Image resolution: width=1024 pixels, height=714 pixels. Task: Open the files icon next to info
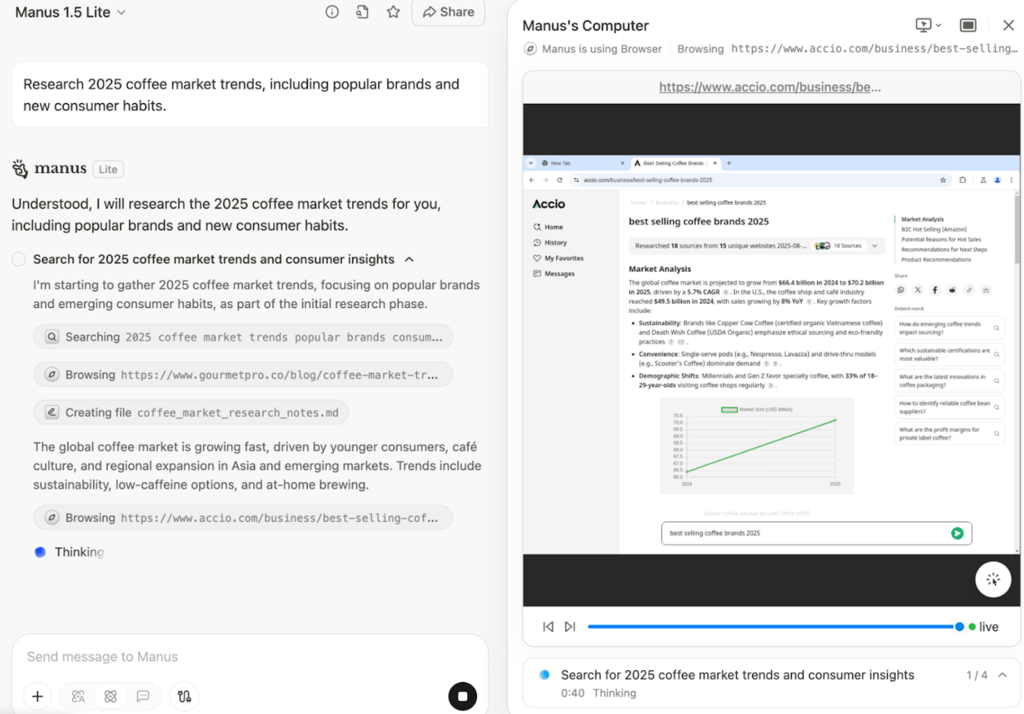click(x=362, y=12)
